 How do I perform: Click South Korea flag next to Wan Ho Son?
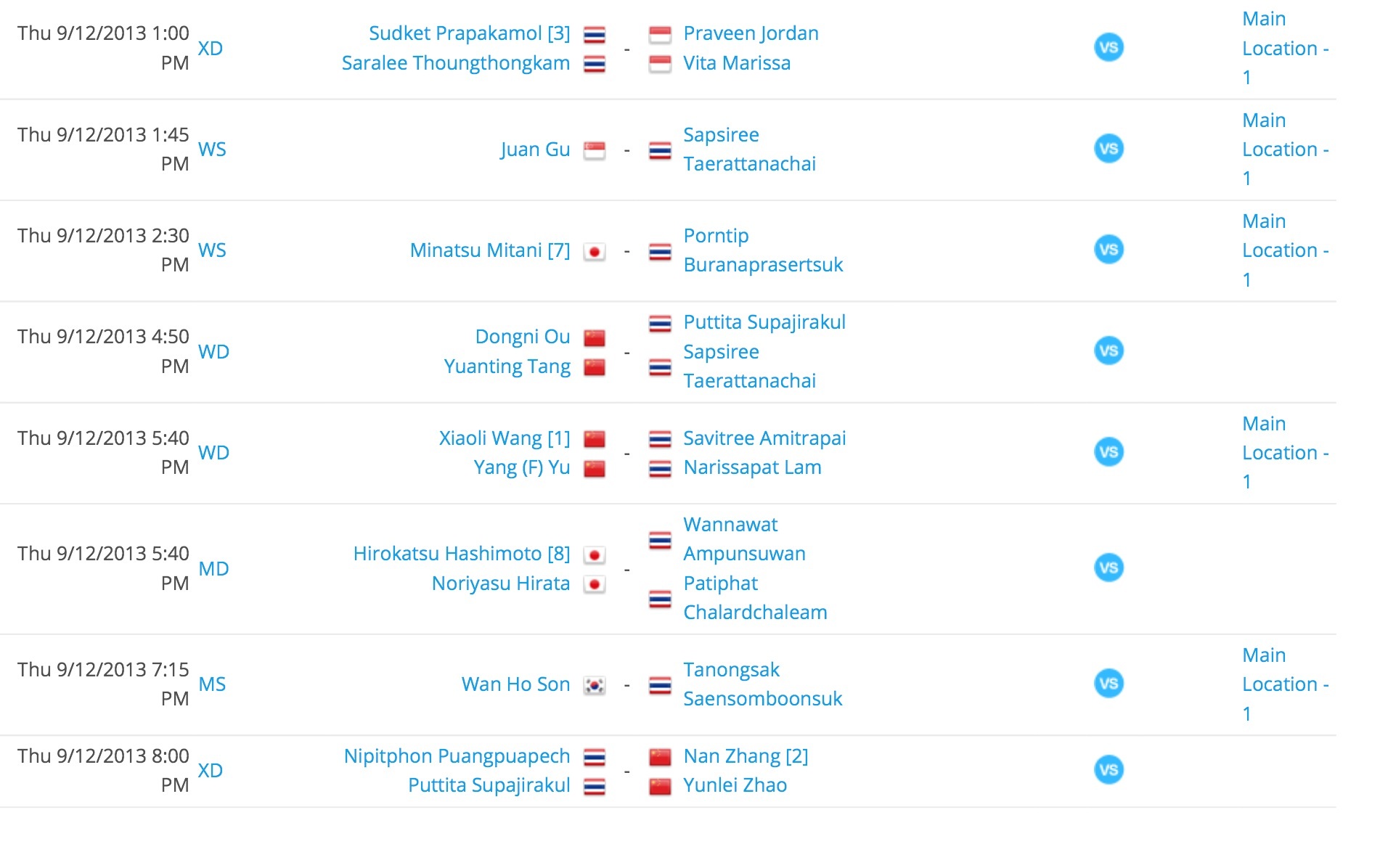[x=595, y=685]
